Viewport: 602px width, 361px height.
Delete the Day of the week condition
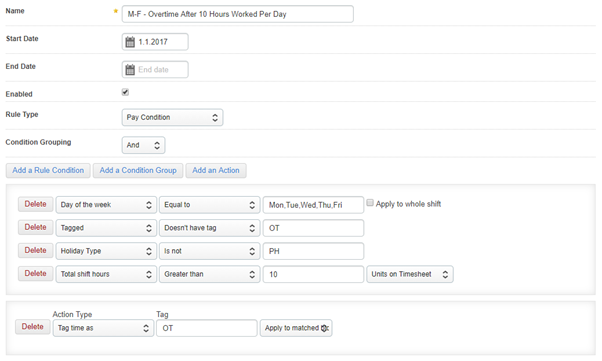pos(35,204)
